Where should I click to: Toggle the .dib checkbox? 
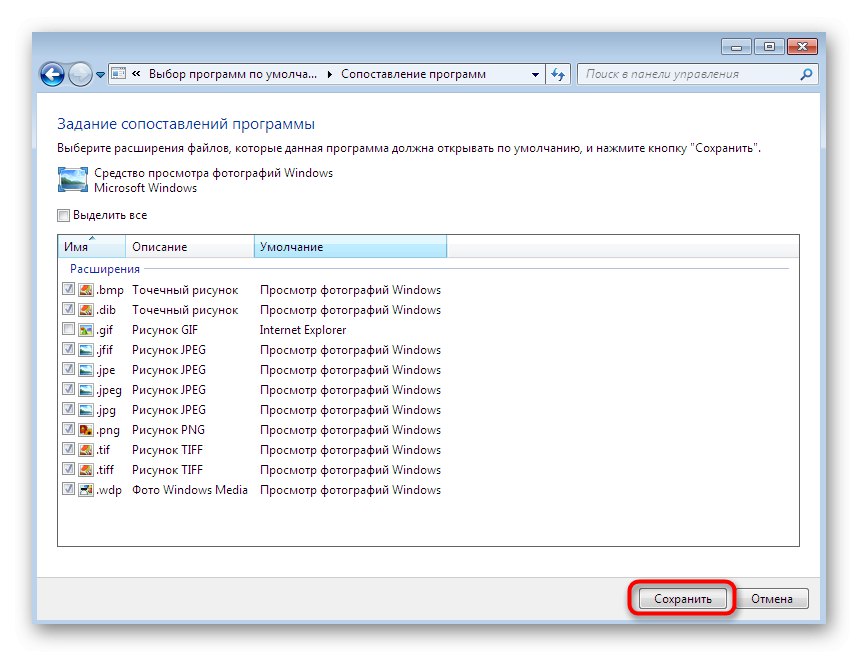[x=68, y=309]
